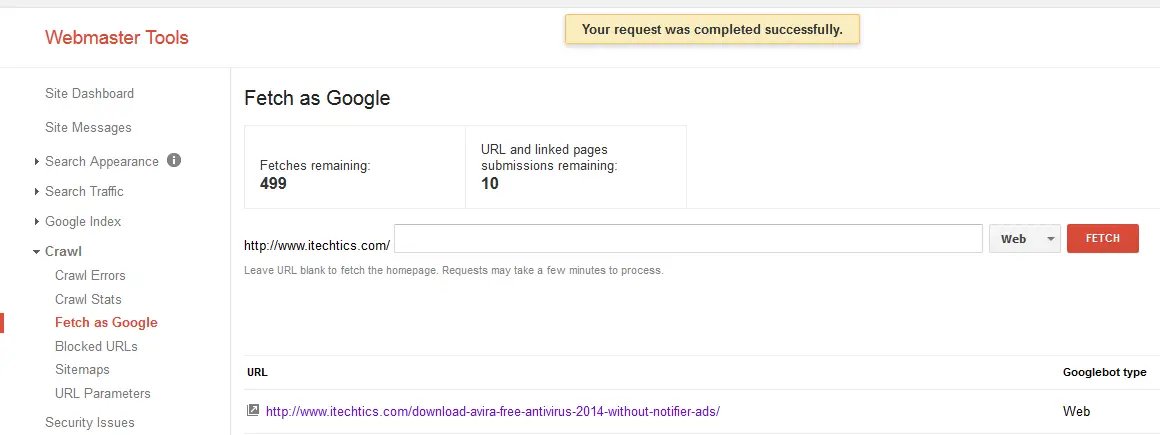The width and height of the screenshot is (1160, 435).
Task: Expand the Search Traffic section arrow
Action: tap(37, 192)
